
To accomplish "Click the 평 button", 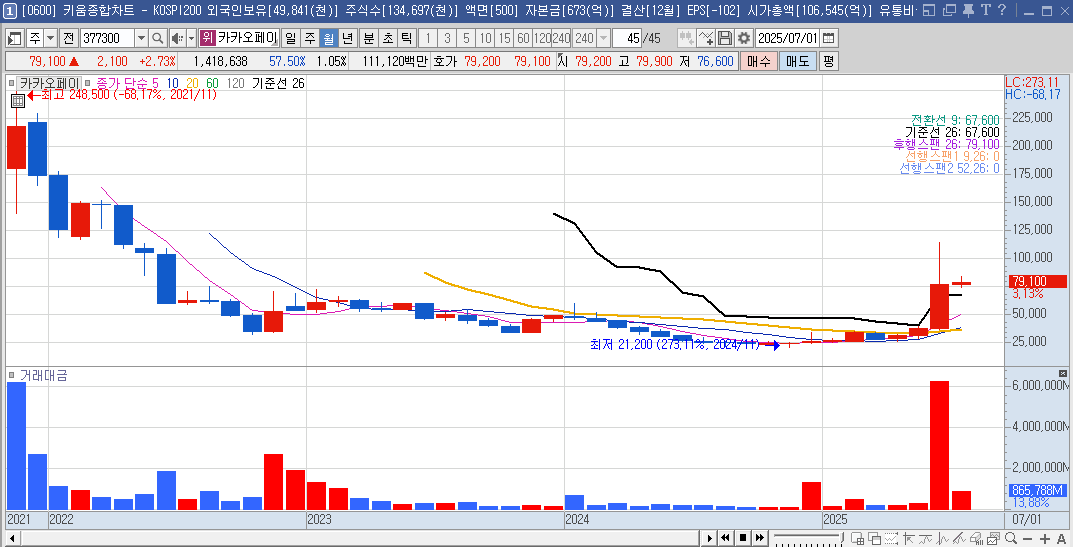I will pyautogui.click(x=829, y=61).
